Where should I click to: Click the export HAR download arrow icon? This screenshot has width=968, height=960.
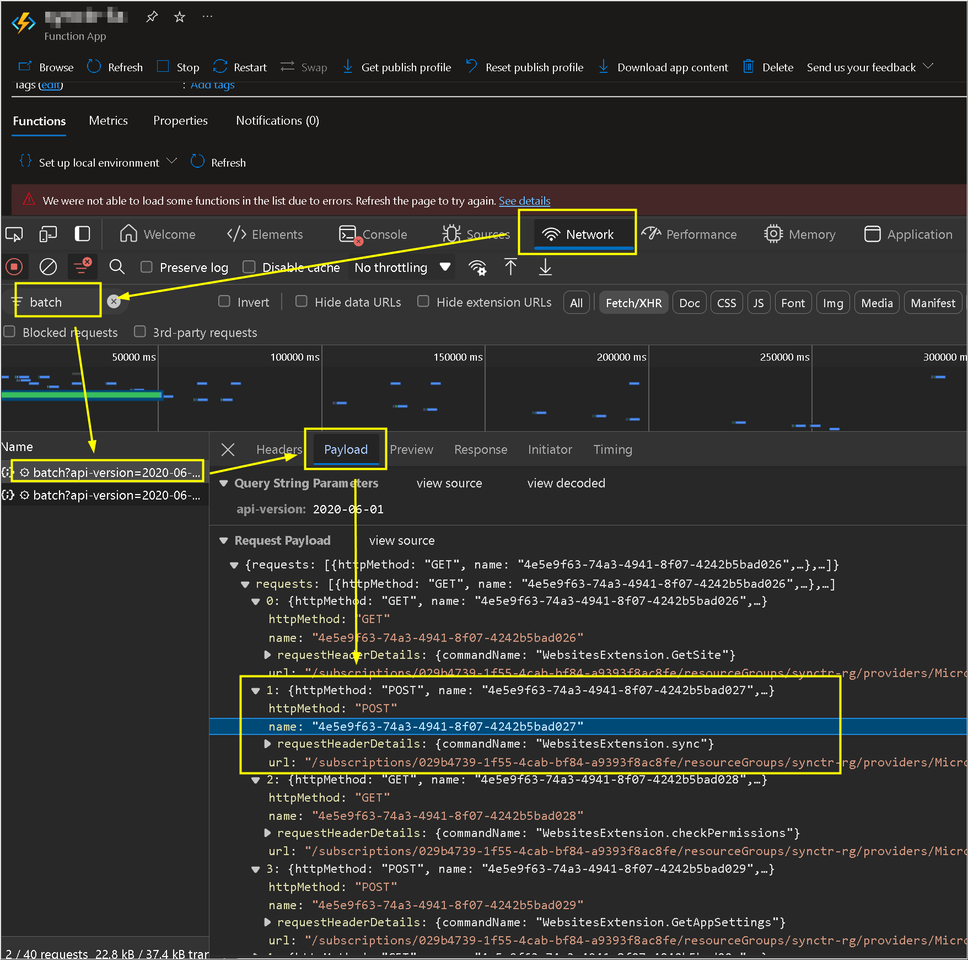[545, 267]
